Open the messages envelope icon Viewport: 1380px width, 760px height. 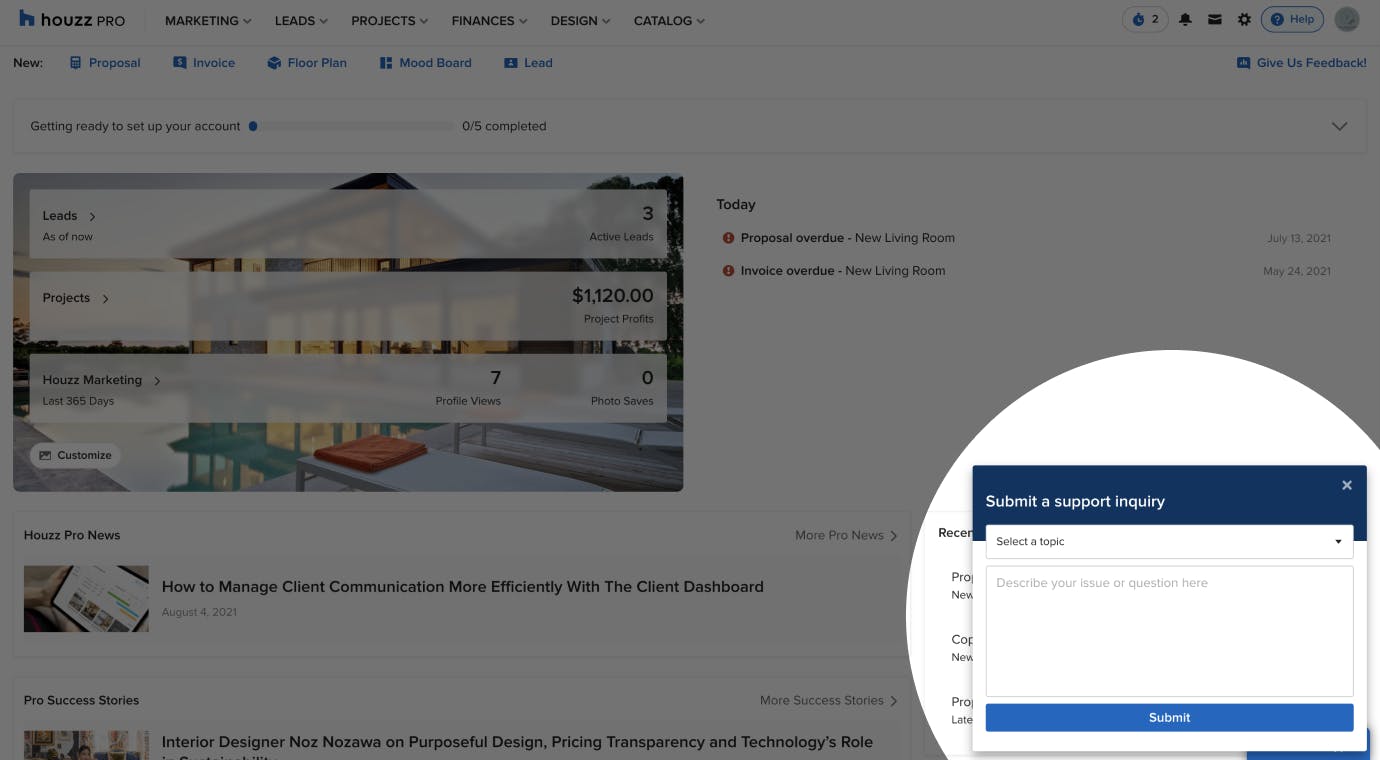[1214, 20]
